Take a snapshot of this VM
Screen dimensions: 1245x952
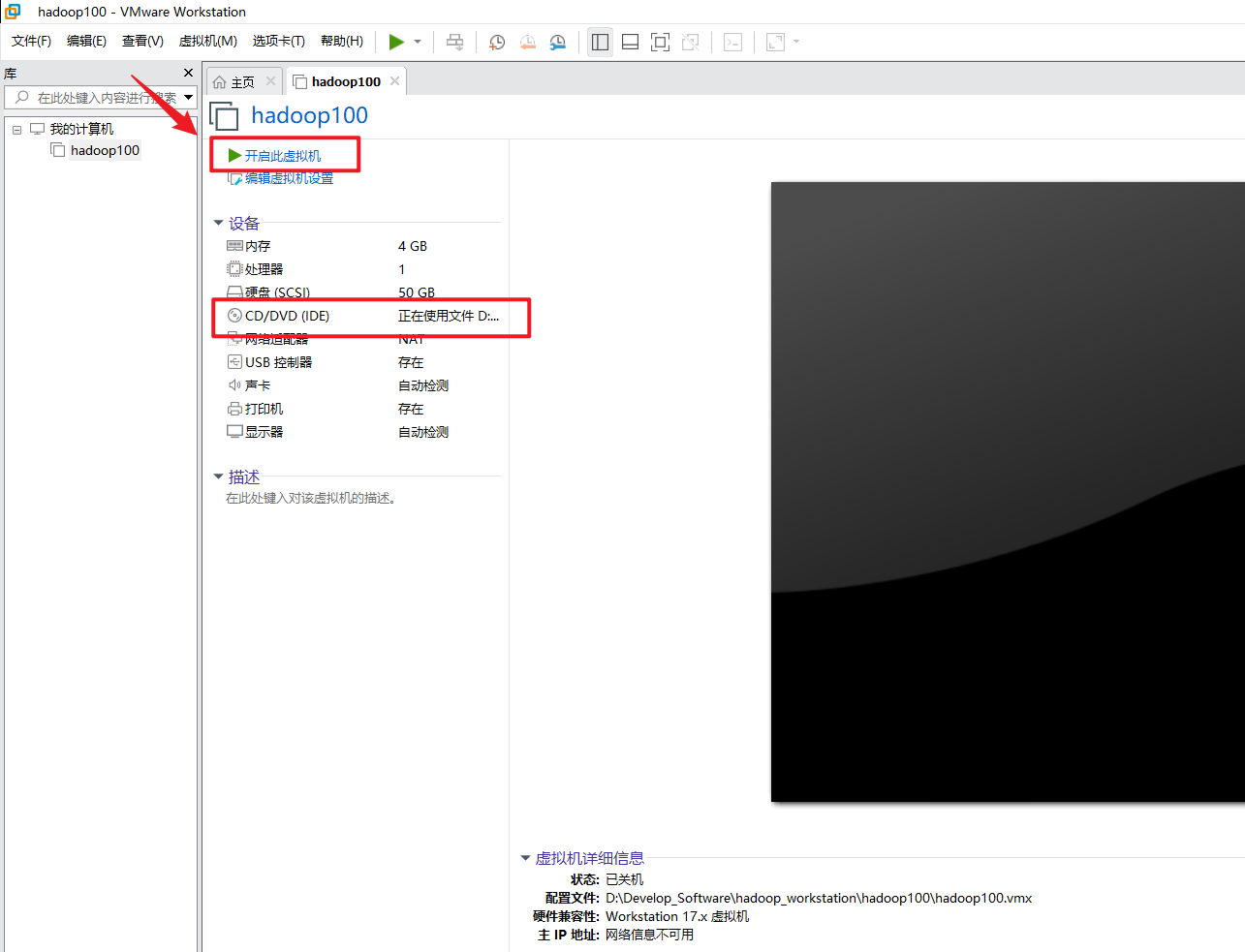point(497,42)
